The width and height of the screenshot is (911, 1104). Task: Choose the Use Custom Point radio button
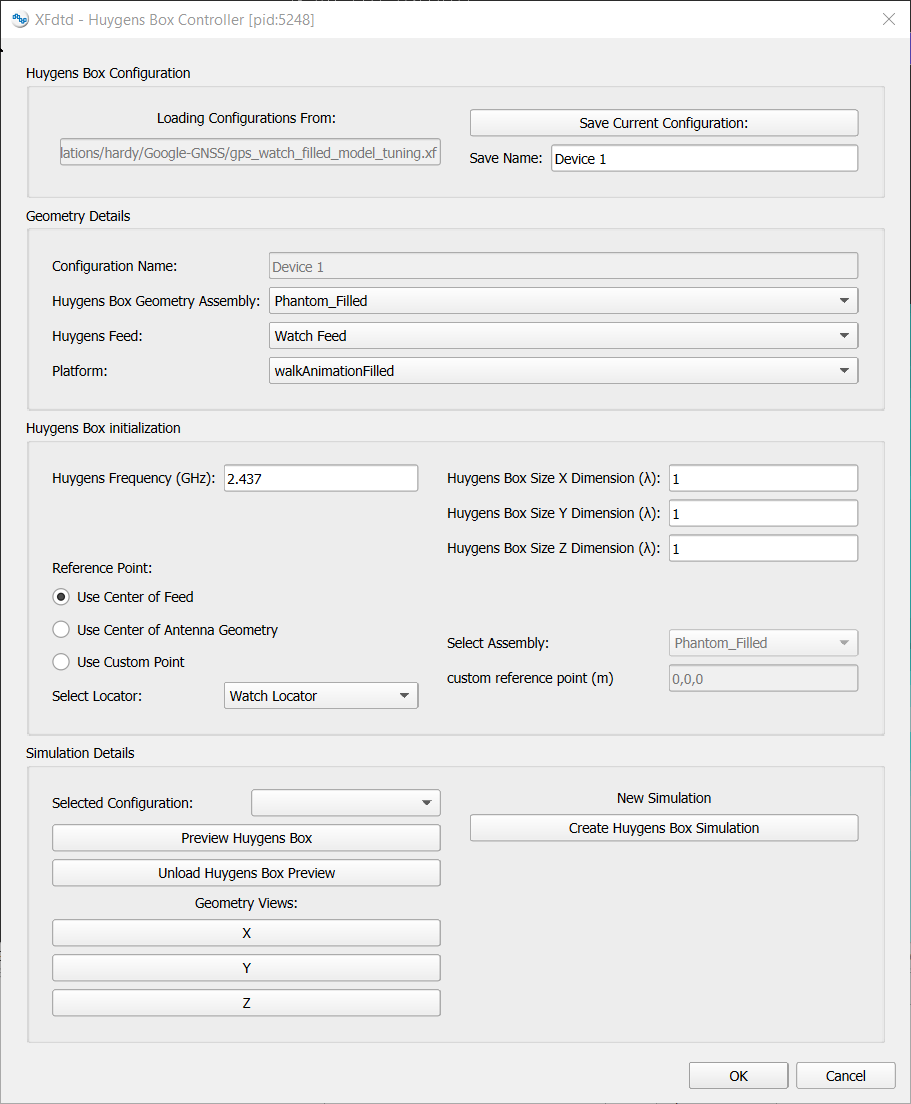pos(61,662)
